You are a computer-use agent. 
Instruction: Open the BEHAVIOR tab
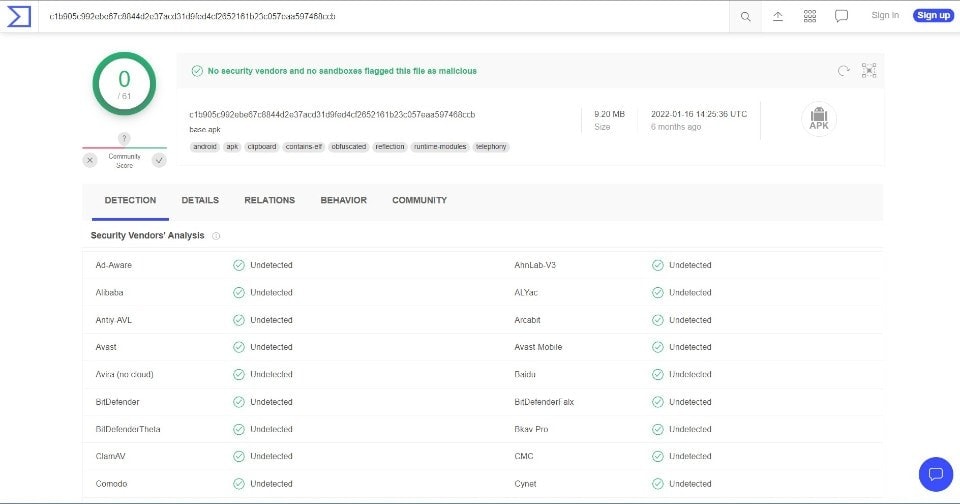point(343,200)
